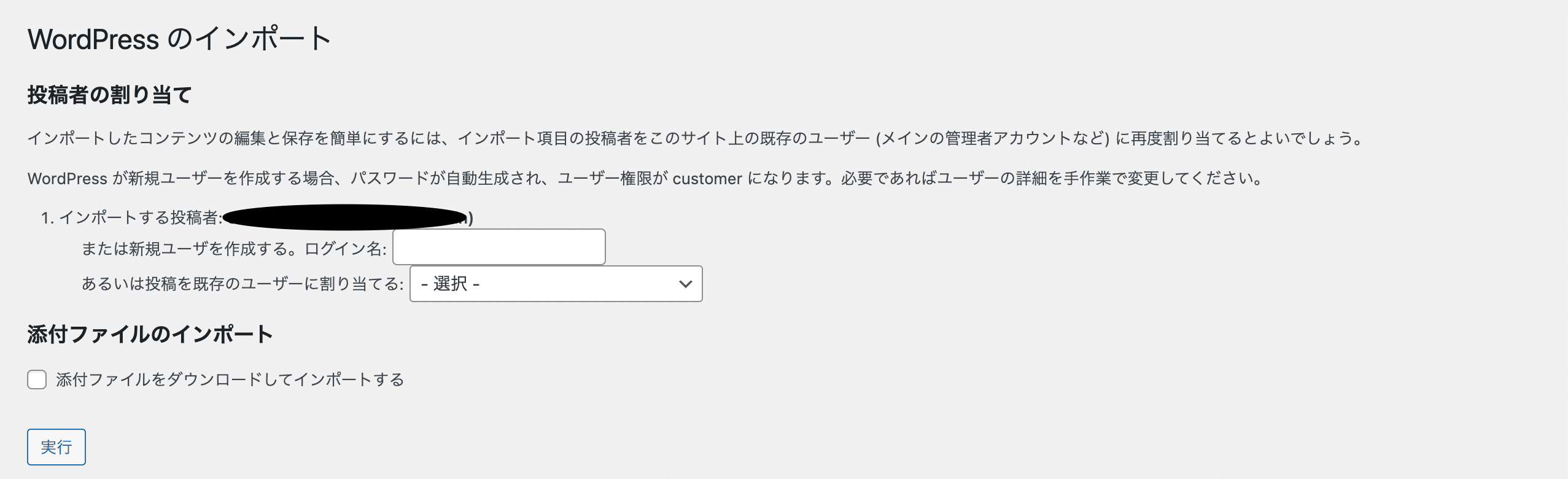This screenshot has height=479, width=1568.
Task: Click the '投稿者の割り当て' section heading
Action: (x=110, y=95)
